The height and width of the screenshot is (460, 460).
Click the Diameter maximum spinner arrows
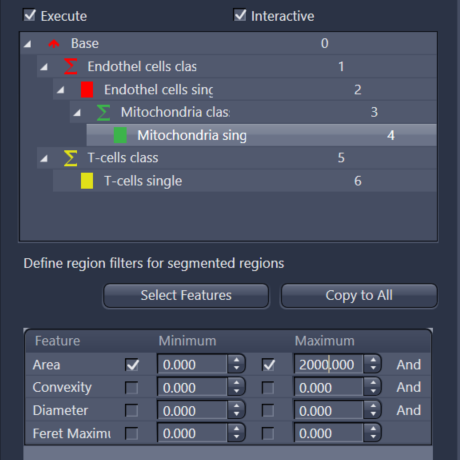(x=373, y=410)
